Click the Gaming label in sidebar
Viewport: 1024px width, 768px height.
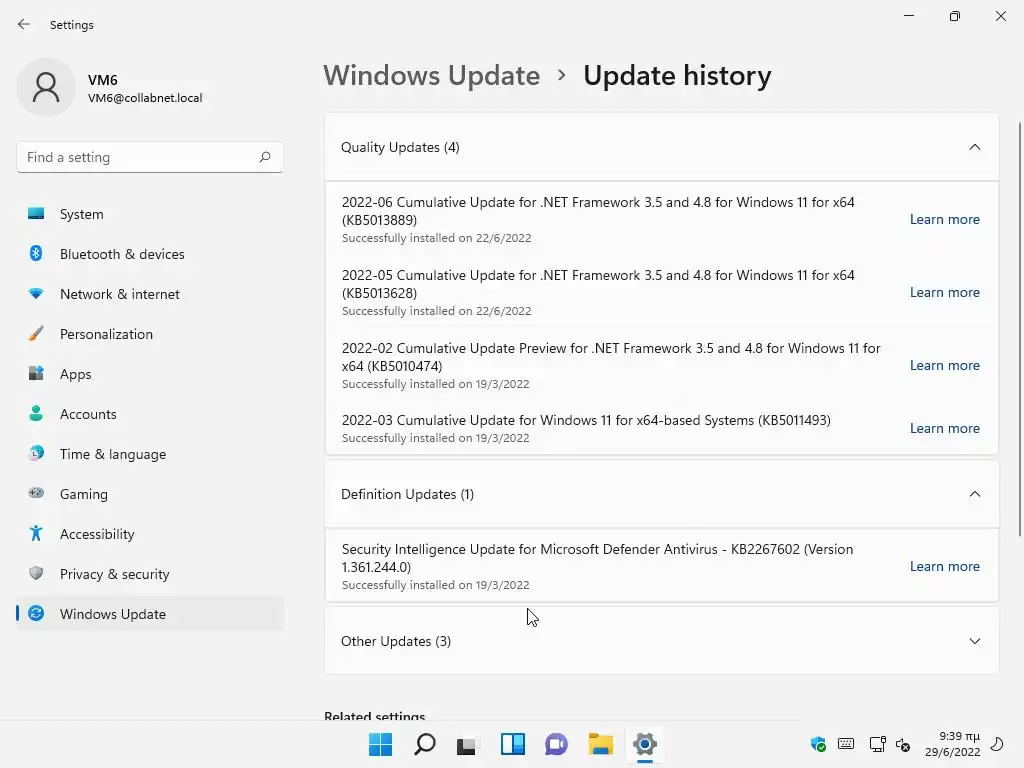point(84,494)
